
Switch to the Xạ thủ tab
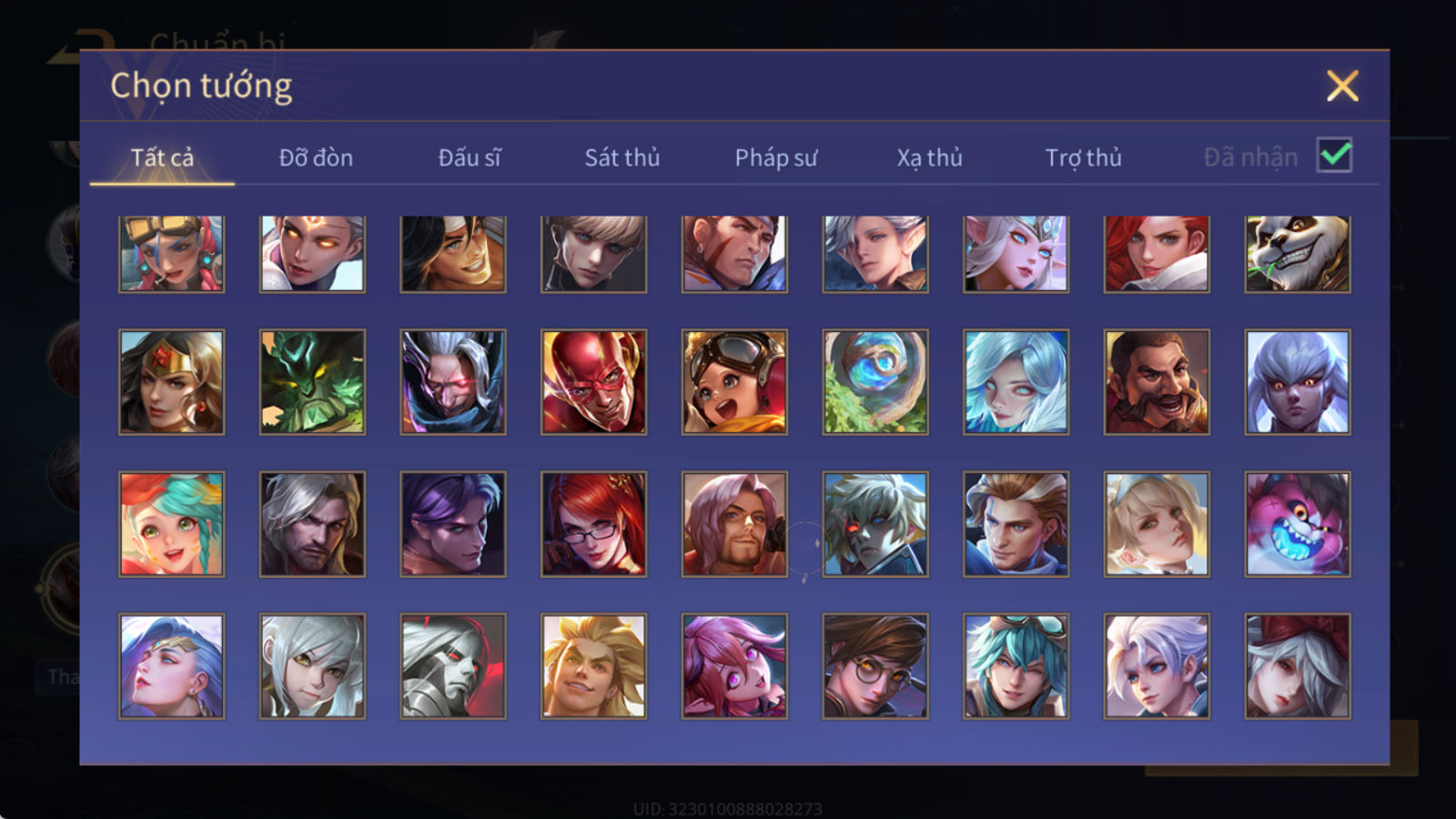coord(929,157)
